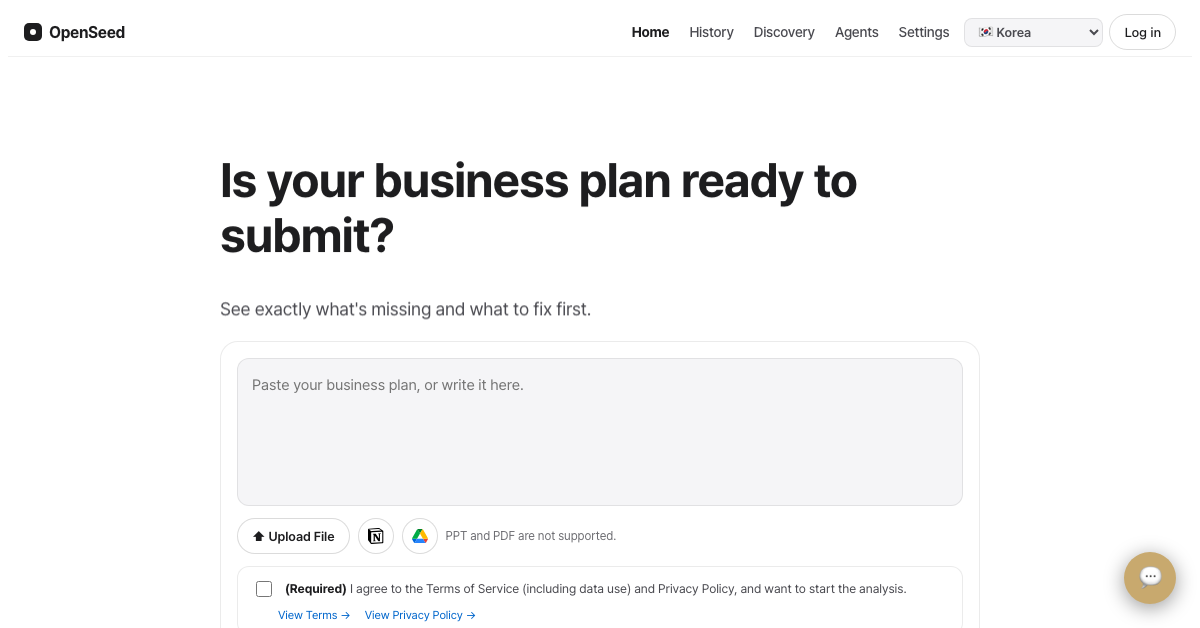The height and width of the screenshot is (628, 1200).
Task: Click the Upload File button
Action: coord(293,536)
